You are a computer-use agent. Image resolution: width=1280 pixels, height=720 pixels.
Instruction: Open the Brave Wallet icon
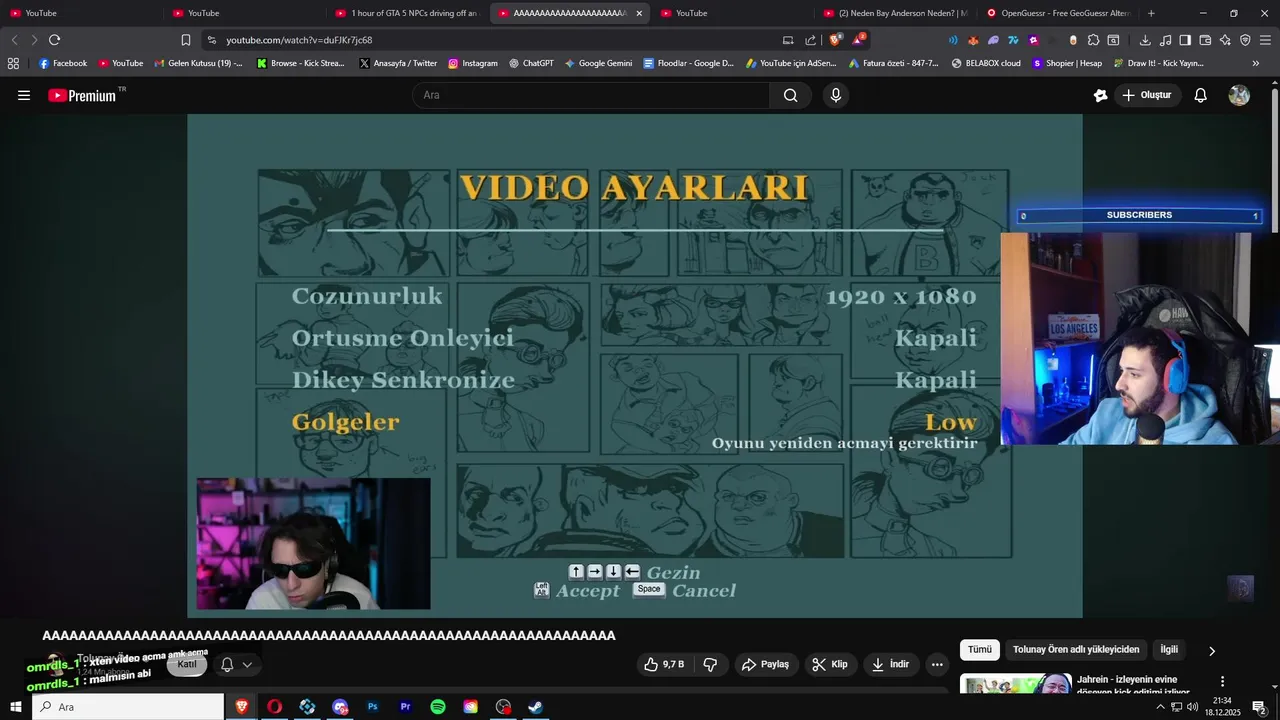click(x=1205, y=40)
